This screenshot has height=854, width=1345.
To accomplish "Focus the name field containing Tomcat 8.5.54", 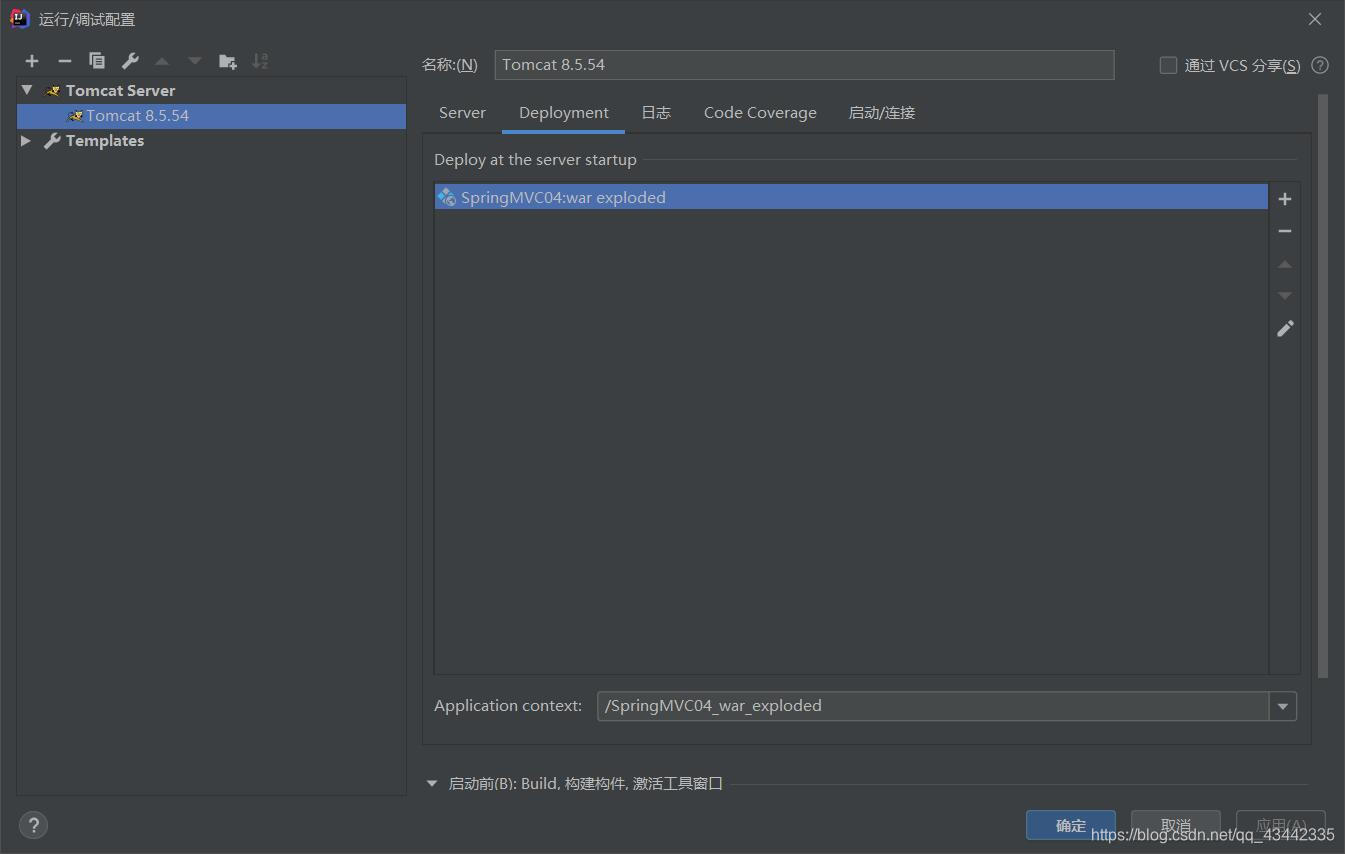I will 804,65.
